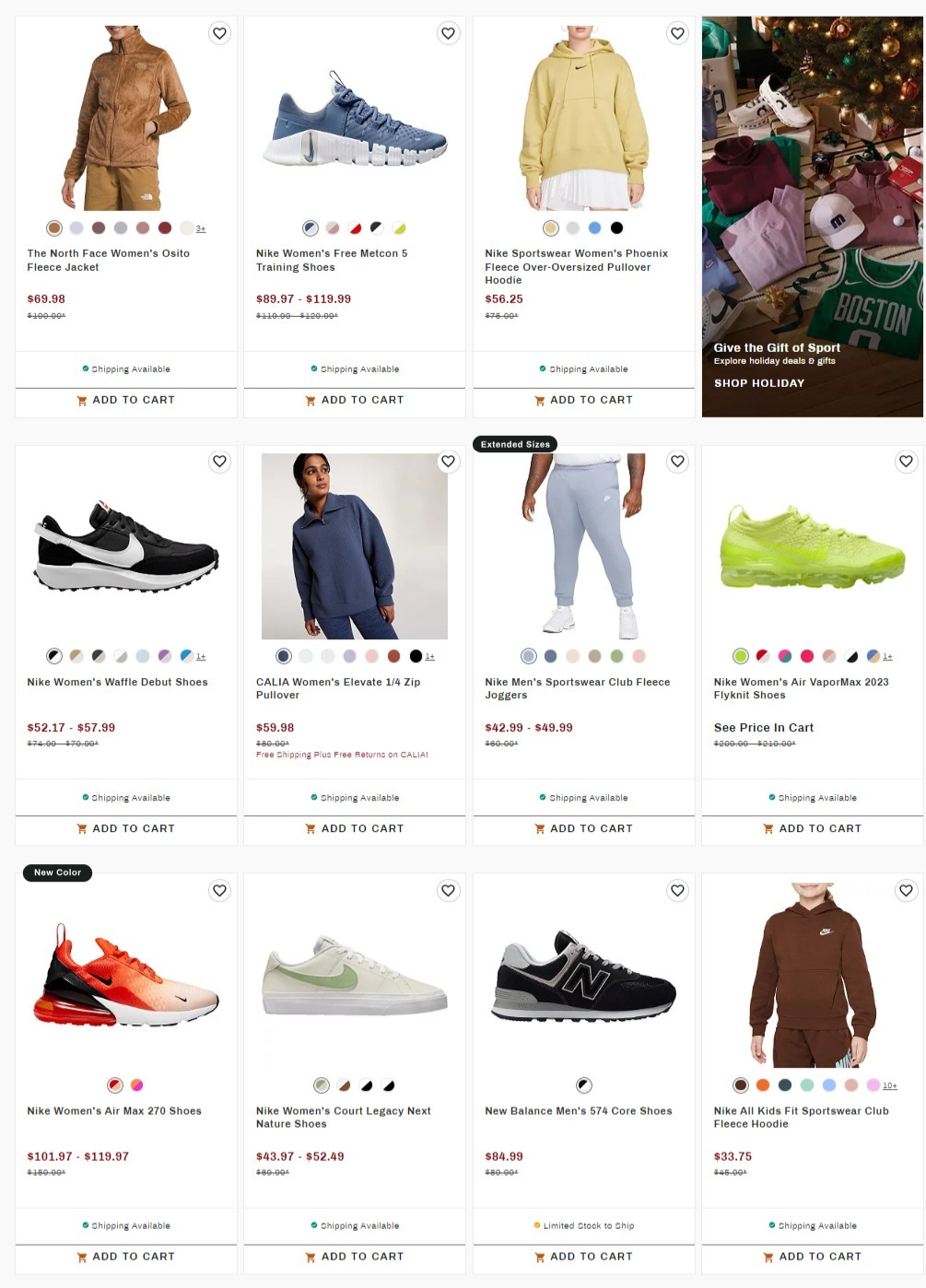Image resolution: width=926 pixels, height=1288 pixels.
Task: Pick the blue color for the Phoenix Fleece Hoodie
Action: tap(595, 228)
